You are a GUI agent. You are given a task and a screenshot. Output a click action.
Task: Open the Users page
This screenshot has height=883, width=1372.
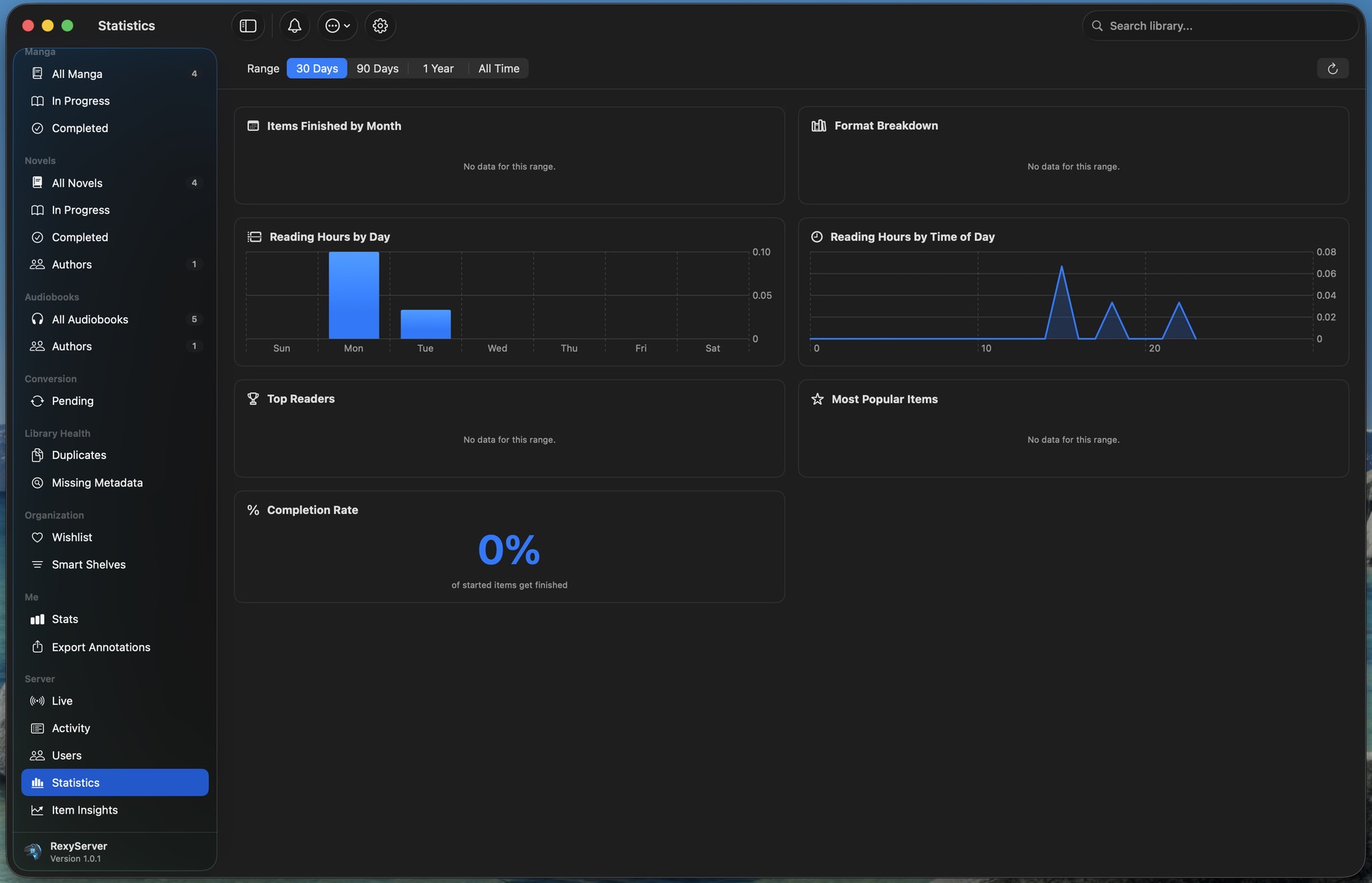pos(114,756)
